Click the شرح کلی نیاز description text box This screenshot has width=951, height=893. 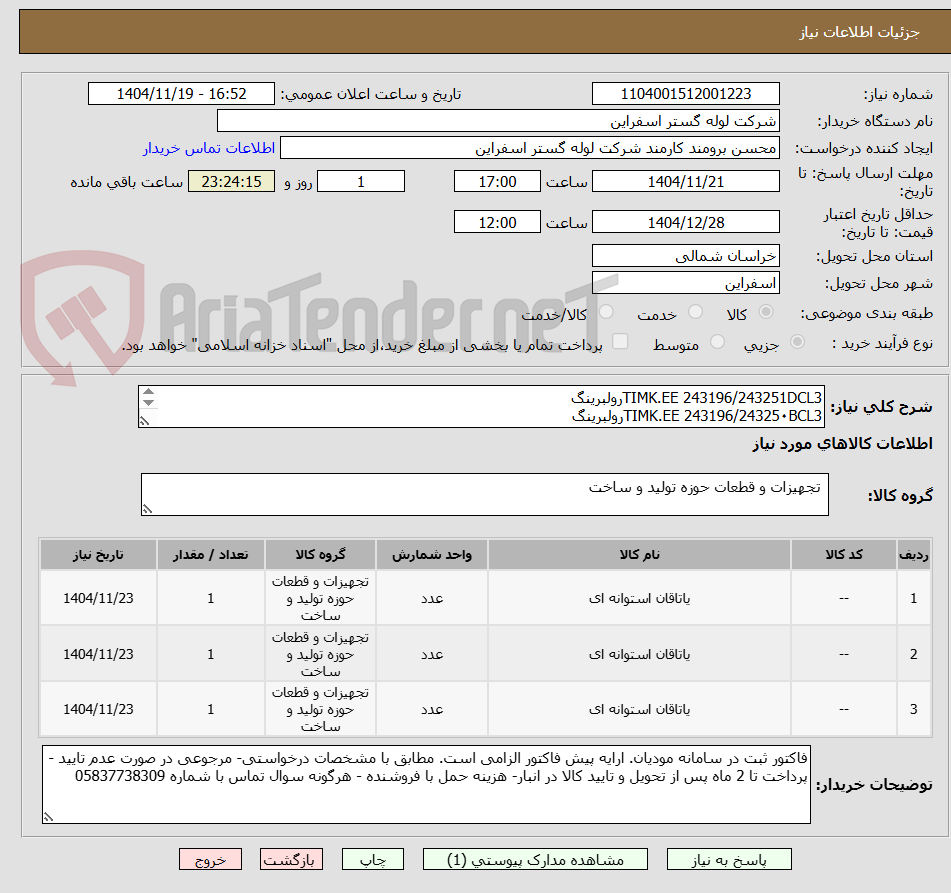[x=481, y=406]
